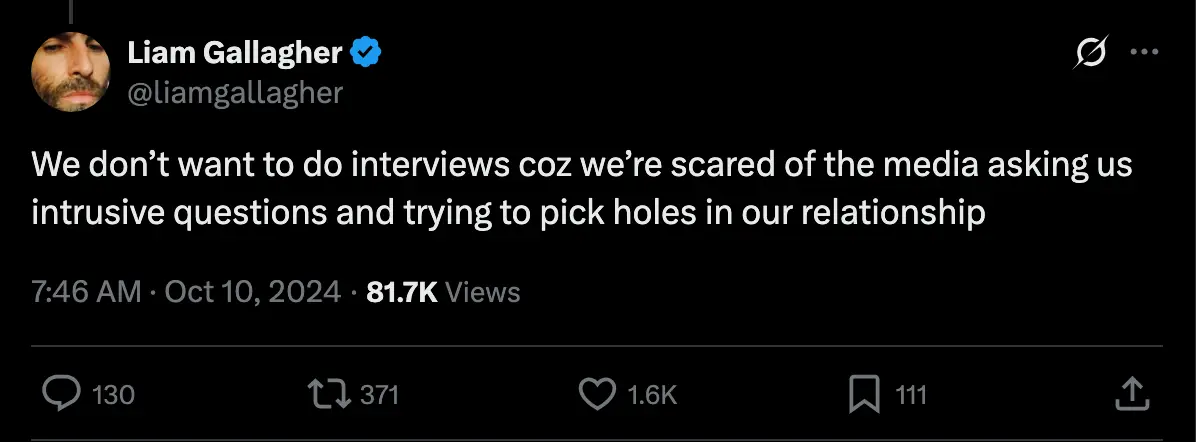
Task: Click the reply speech bubble icon
Action: point(62,394)
